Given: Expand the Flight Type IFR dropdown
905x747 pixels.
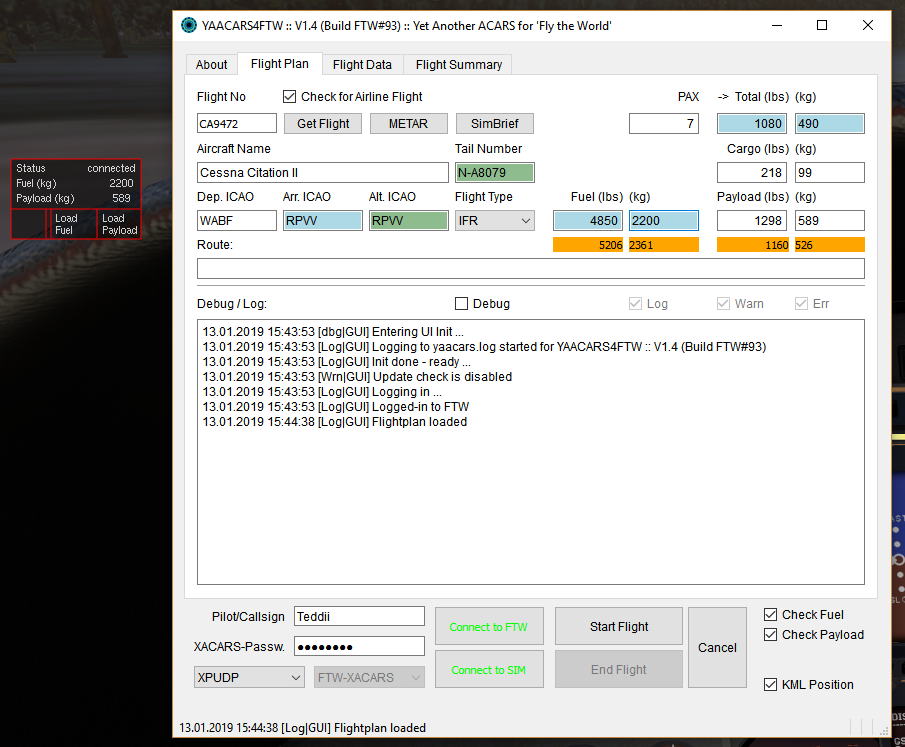Looking at the screenshot, I should 495,221.
